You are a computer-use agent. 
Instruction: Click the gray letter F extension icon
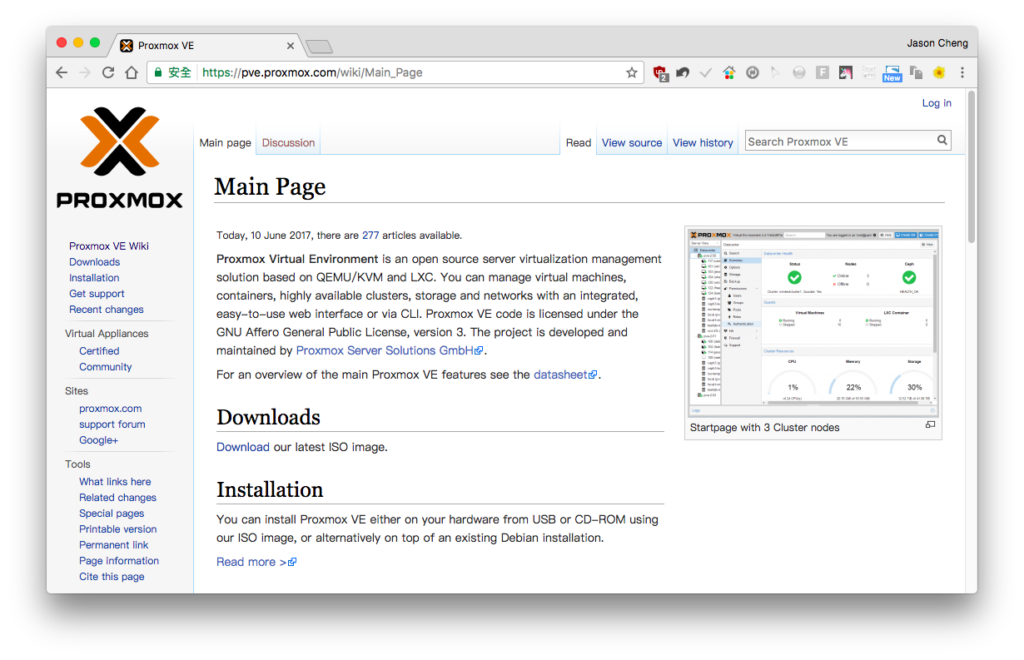point(822,72)
